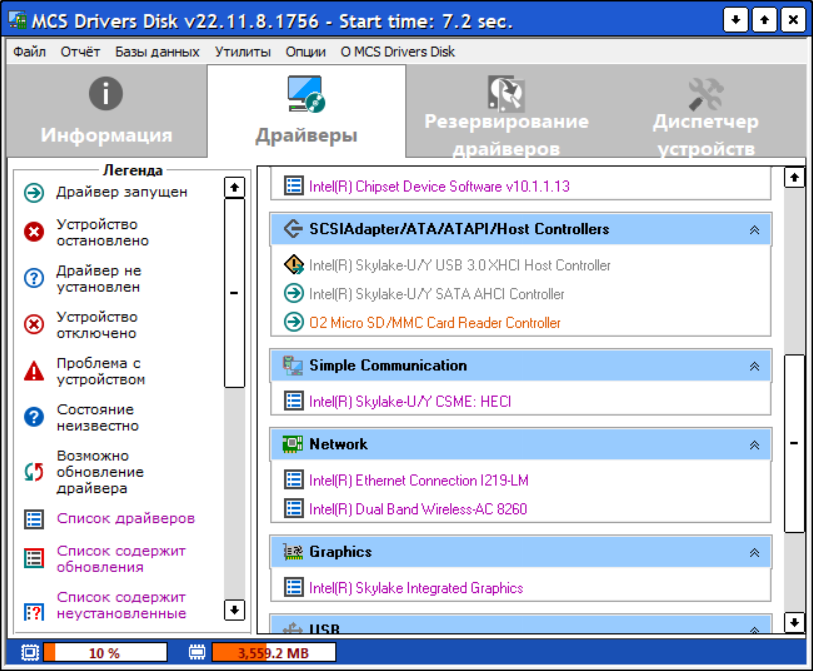The image size is (813, 671).
Task: Click the list icon beside Skylake Integrated Graphics
Action: 293,588
